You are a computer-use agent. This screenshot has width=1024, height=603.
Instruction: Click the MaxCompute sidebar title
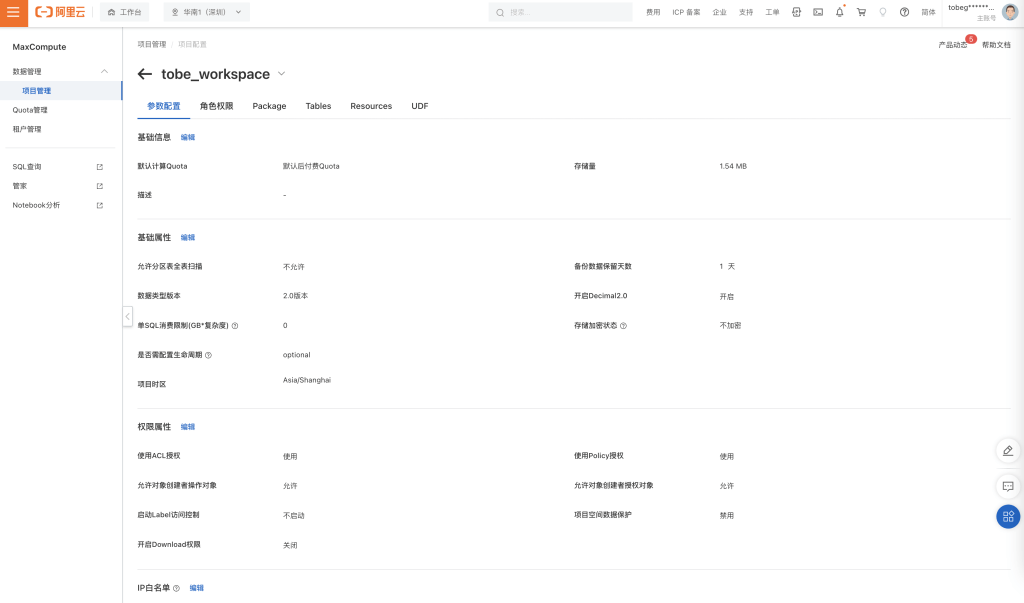(39, 47)
